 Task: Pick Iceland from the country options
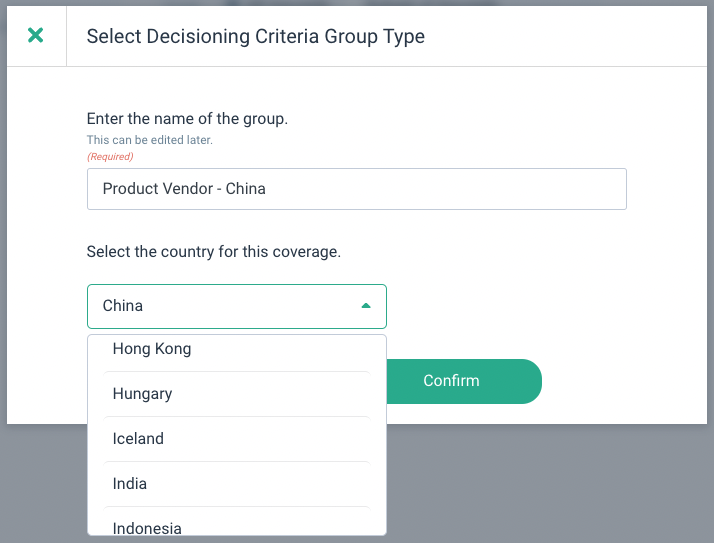[138, 439]
